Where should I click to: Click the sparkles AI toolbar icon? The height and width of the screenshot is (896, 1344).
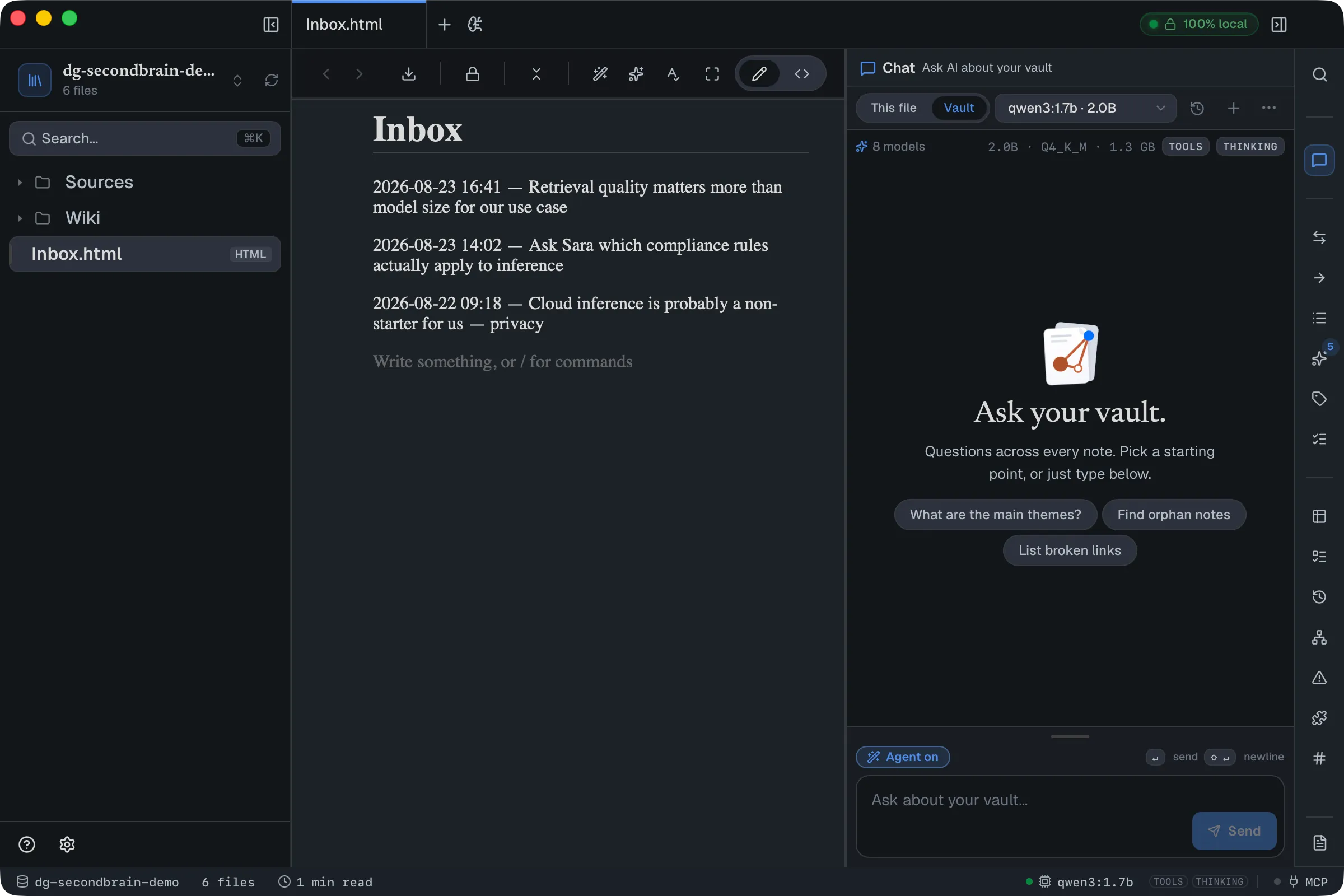pos(636,74)
